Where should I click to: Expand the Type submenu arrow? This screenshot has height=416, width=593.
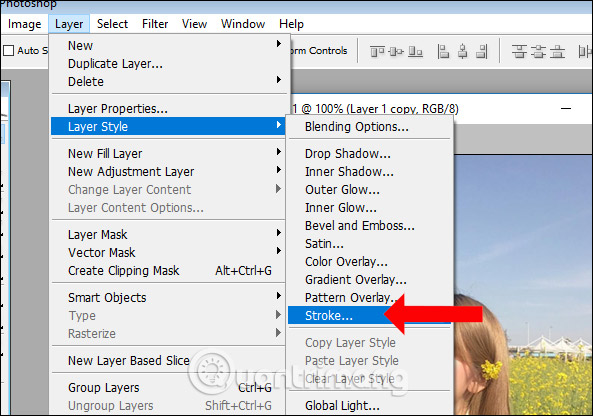[x=279, y=315]
